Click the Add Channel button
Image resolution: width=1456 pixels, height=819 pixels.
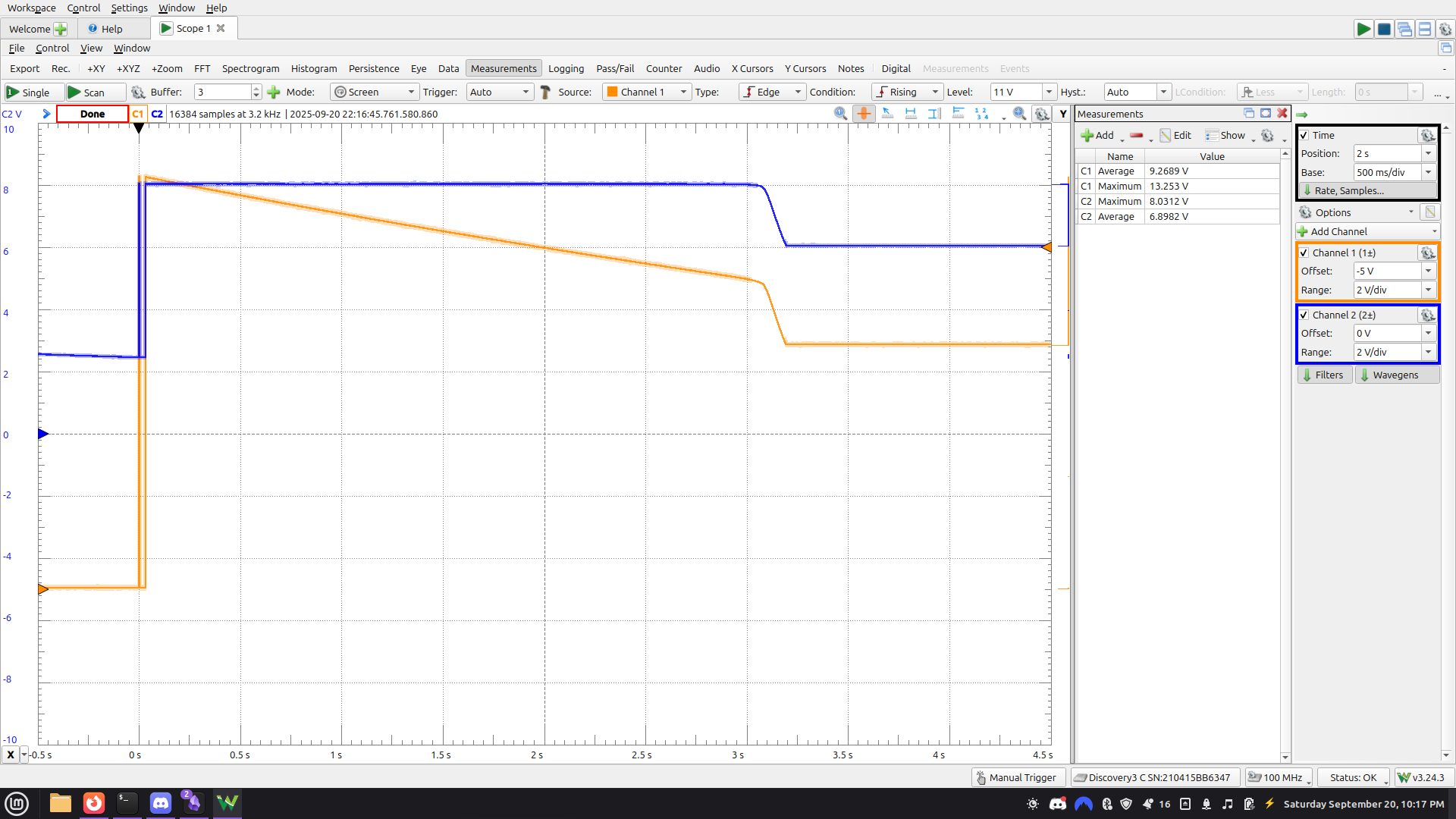[x=1368, y=232]
